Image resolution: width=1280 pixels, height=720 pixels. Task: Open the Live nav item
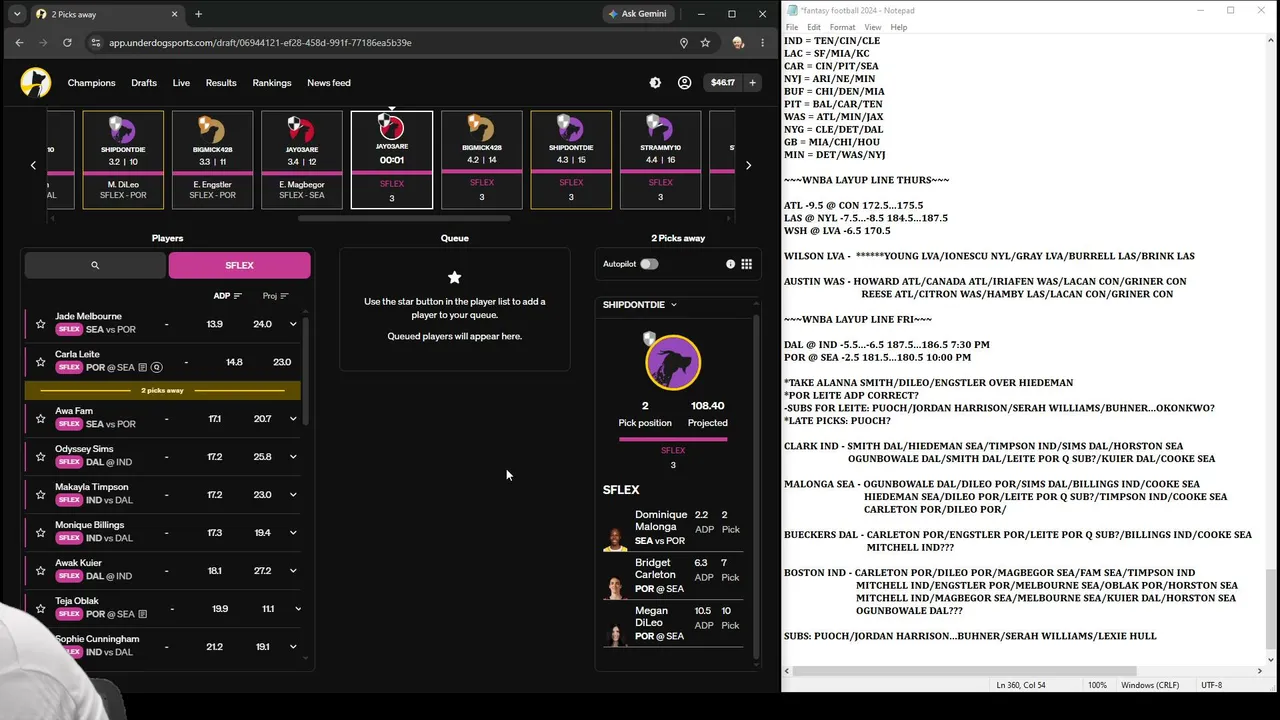(x=181, y=83)
